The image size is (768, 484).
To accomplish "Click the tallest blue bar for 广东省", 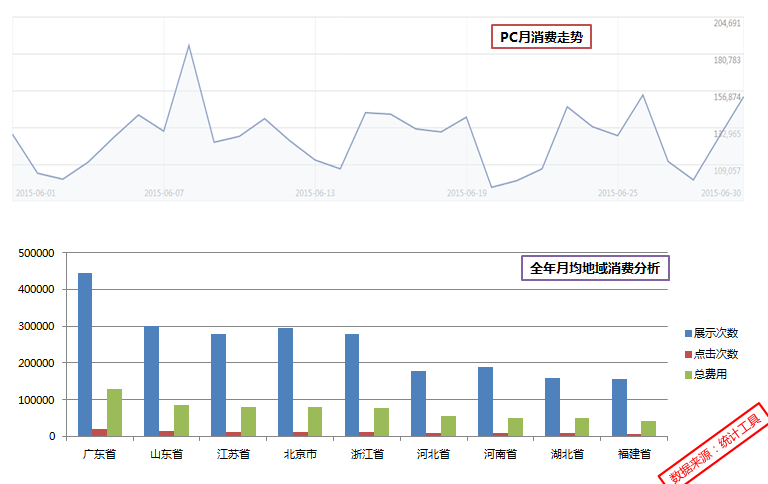I will (x=85, y=354).
